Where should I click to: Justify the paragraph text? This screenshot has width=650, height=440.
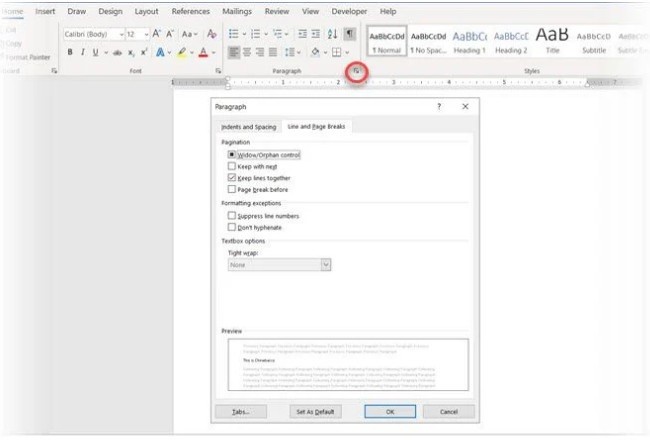[x=273, y=52]
